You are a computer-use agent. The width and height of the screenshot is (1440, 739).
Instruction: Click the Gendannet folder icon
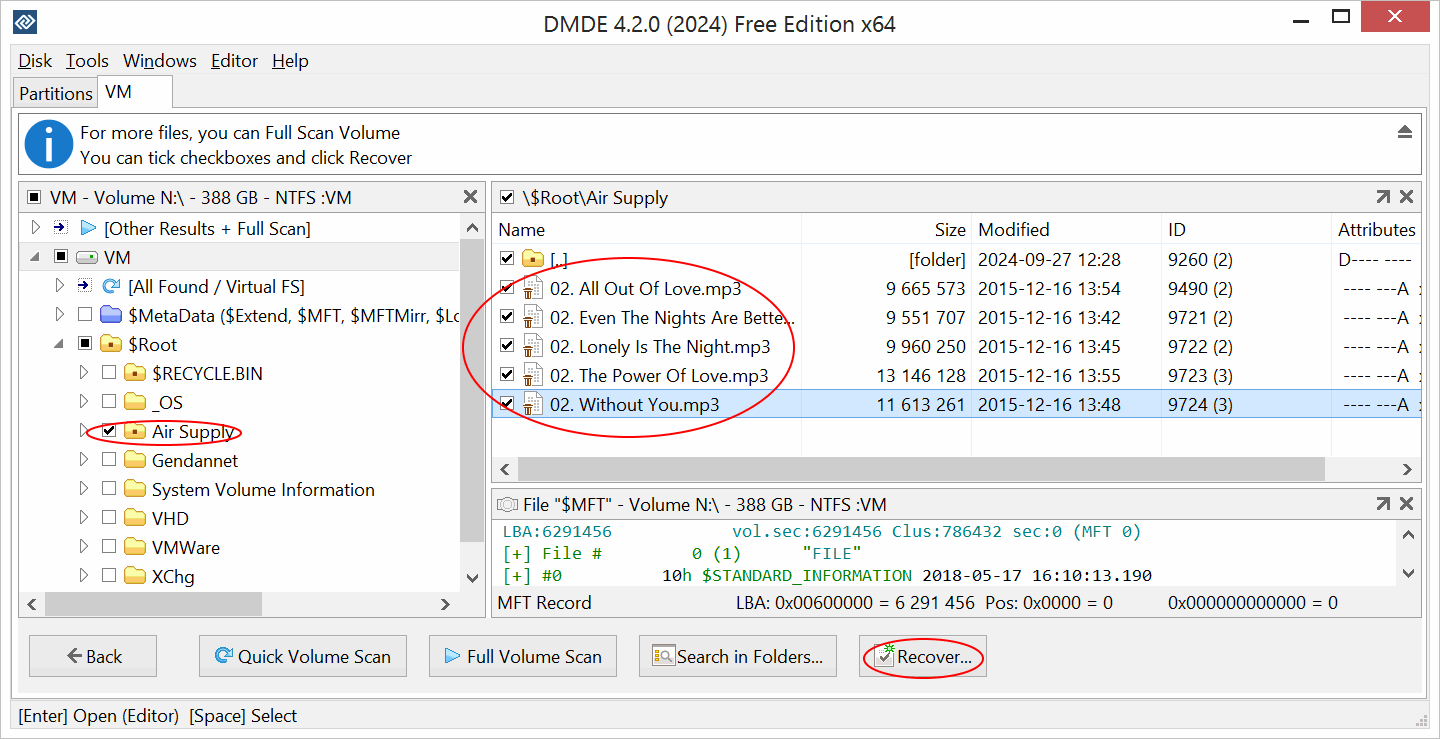(x=135, y=460)
